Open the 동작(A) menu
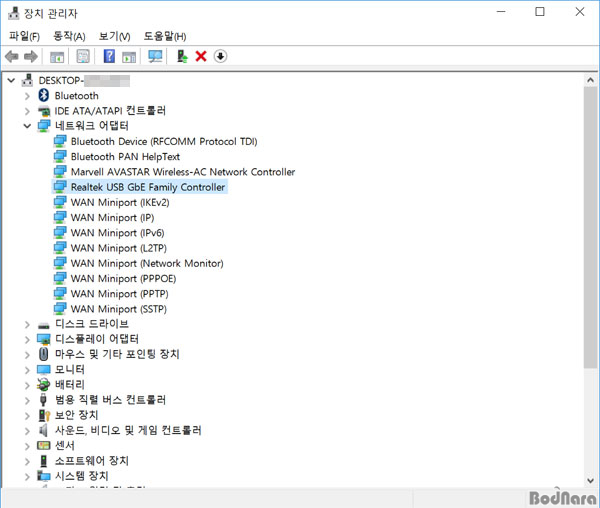This screenshot has height=508, width=600. coord(69,36)
